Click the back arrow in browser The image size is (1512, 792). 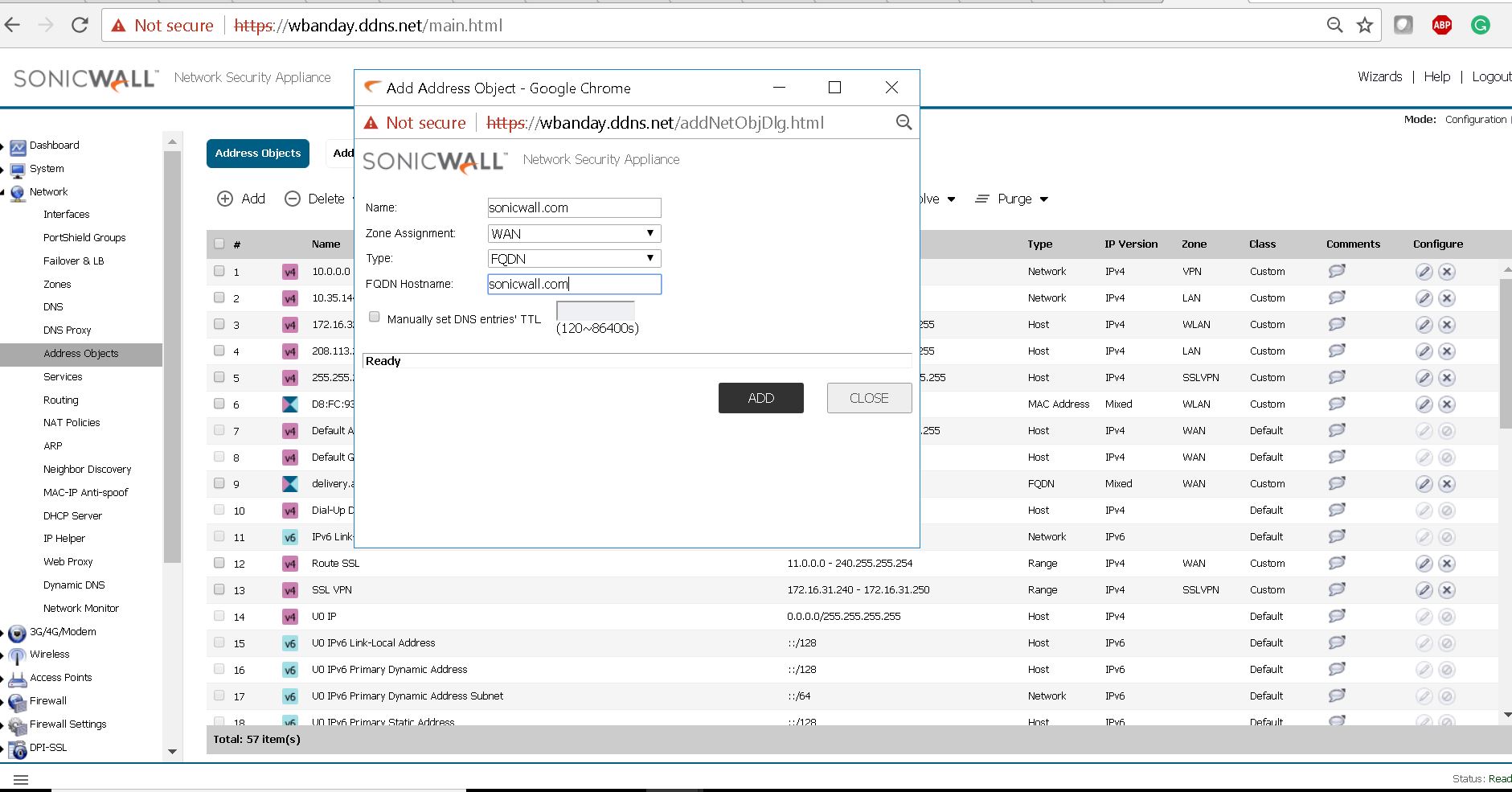(12, 25)
